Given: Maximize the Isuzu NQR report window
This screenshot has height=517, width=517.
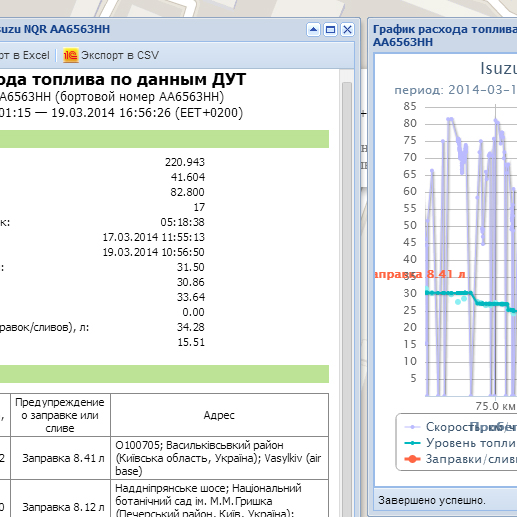Looking at the screenshot, I should [x=330, y=30].
